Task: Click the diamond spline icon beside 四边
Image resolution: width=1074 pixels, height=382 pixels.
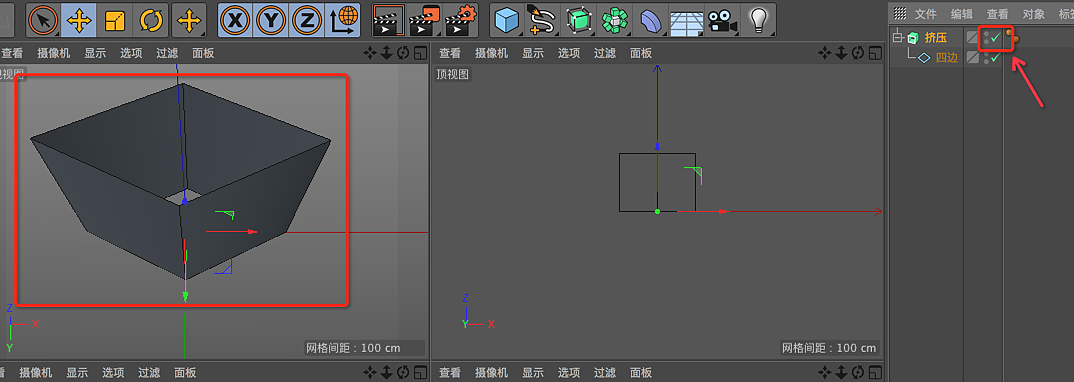Action: click(925, 58)
